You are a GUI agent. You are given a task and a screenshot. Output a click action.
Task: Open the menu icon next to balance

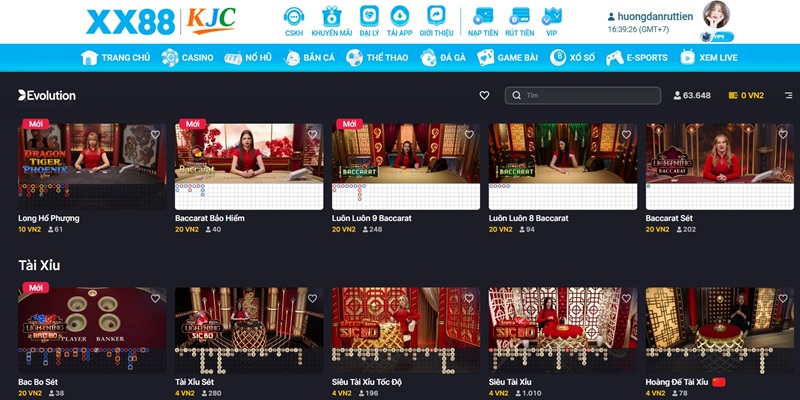click(x=788, y=96)
